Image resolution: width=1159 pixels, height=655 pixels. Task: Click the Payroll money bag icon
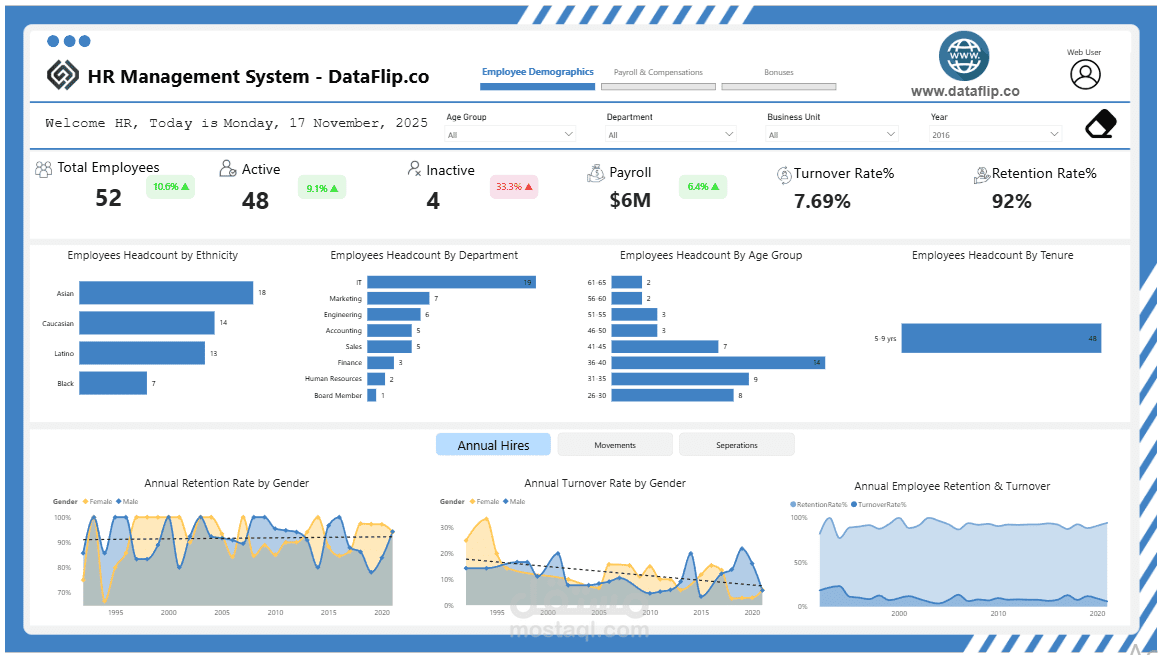coord(596,174)
